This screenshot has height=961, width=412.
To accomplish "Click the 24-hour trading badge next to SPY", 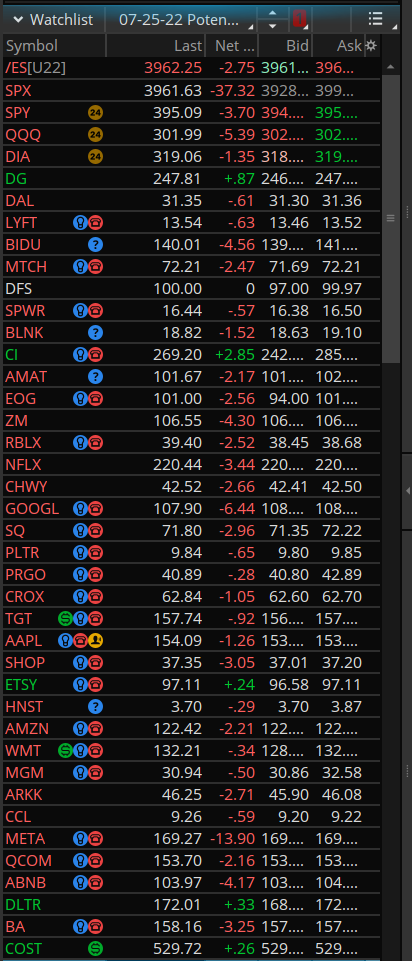I will (95, 113).
